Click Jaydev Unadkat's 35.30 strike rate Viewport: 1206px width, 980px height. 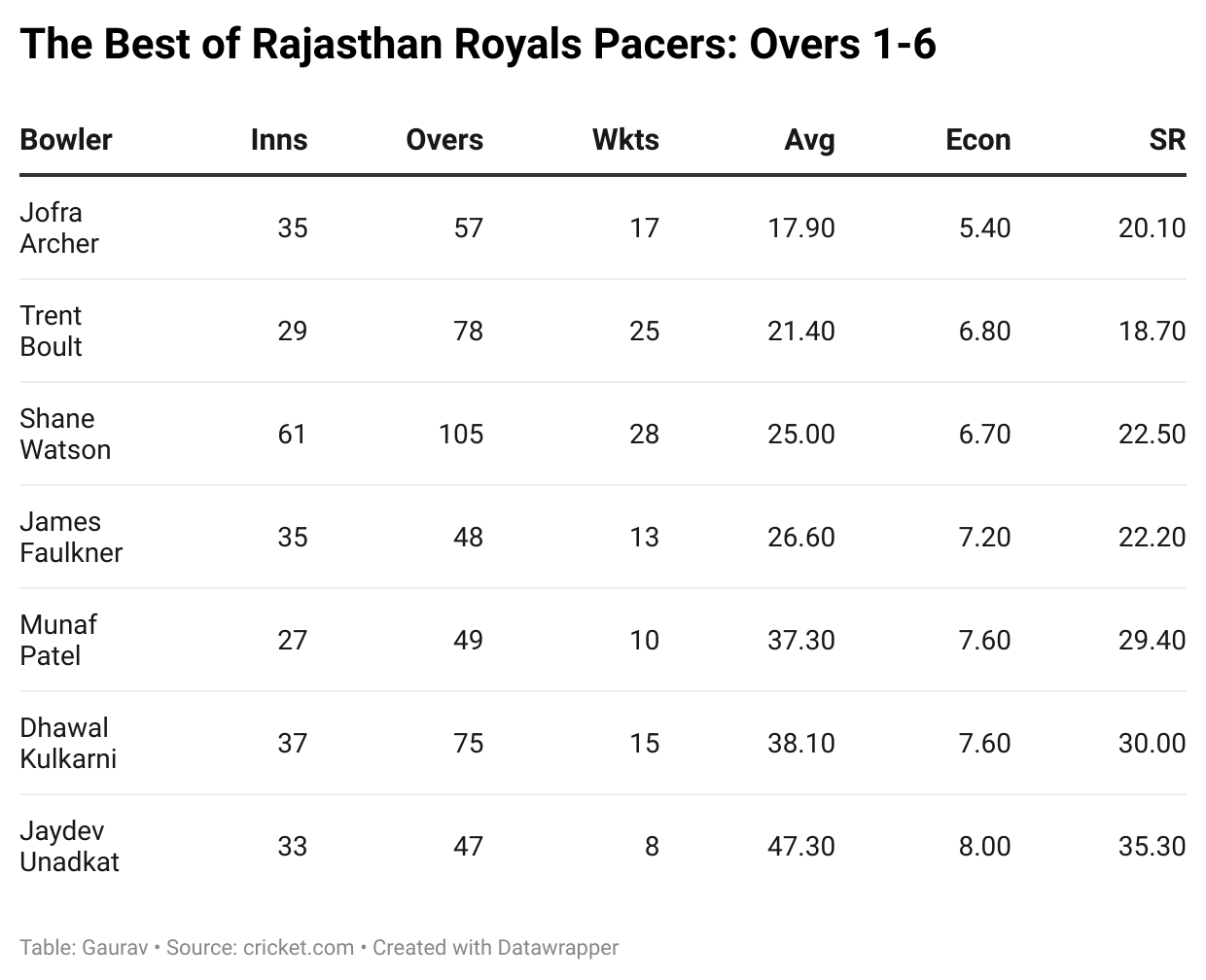pyautogui.click(x=1152, y=846)
